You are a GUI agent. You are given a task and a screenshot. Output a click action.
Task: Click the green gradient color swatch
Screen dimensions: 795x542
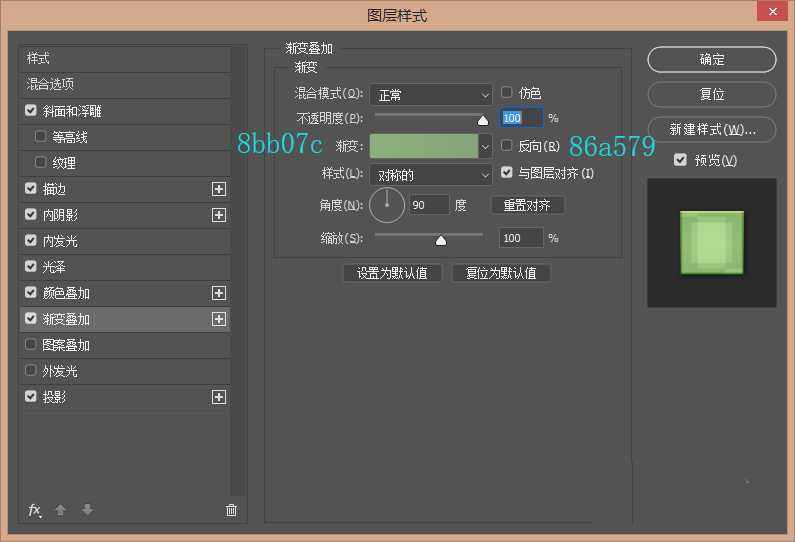(x=423, y=146)
